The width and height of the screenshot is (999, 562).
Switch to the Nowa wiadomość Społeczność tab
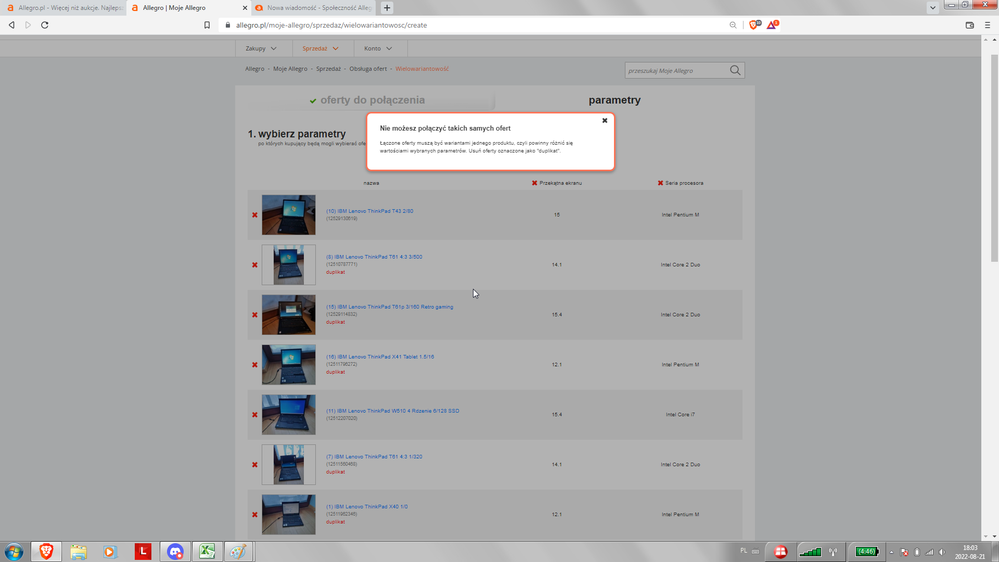(x=314, y=8)
